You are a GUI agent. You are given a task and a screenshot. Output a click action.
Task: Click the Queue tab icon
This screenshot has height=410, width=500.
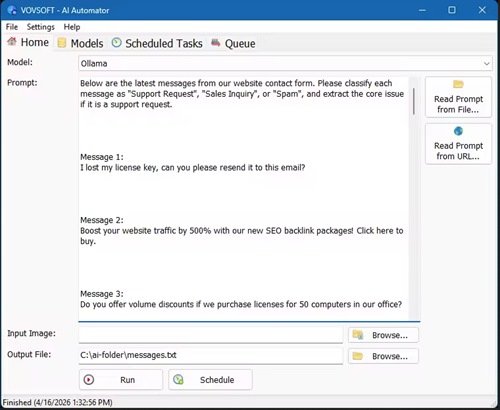(x=216, y=43)
